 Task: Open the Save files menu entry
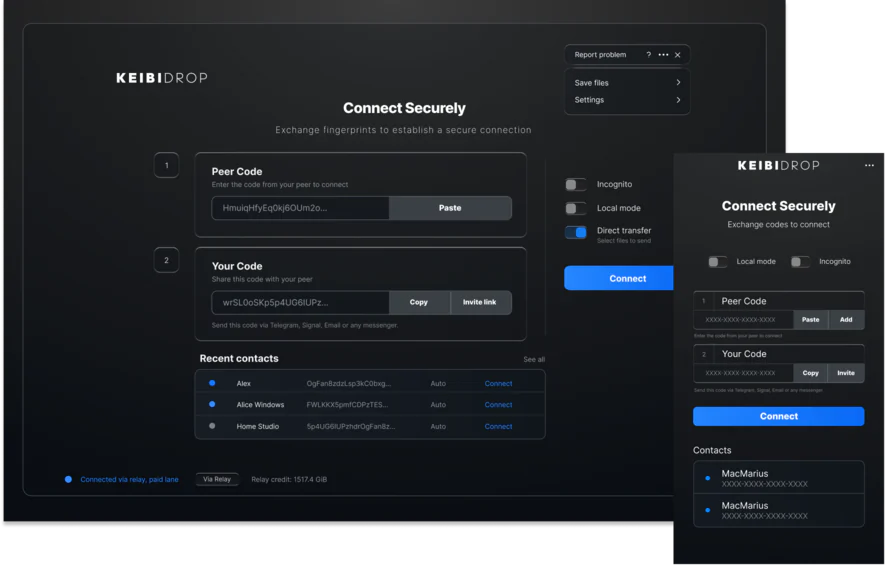(x=627, y=82)
